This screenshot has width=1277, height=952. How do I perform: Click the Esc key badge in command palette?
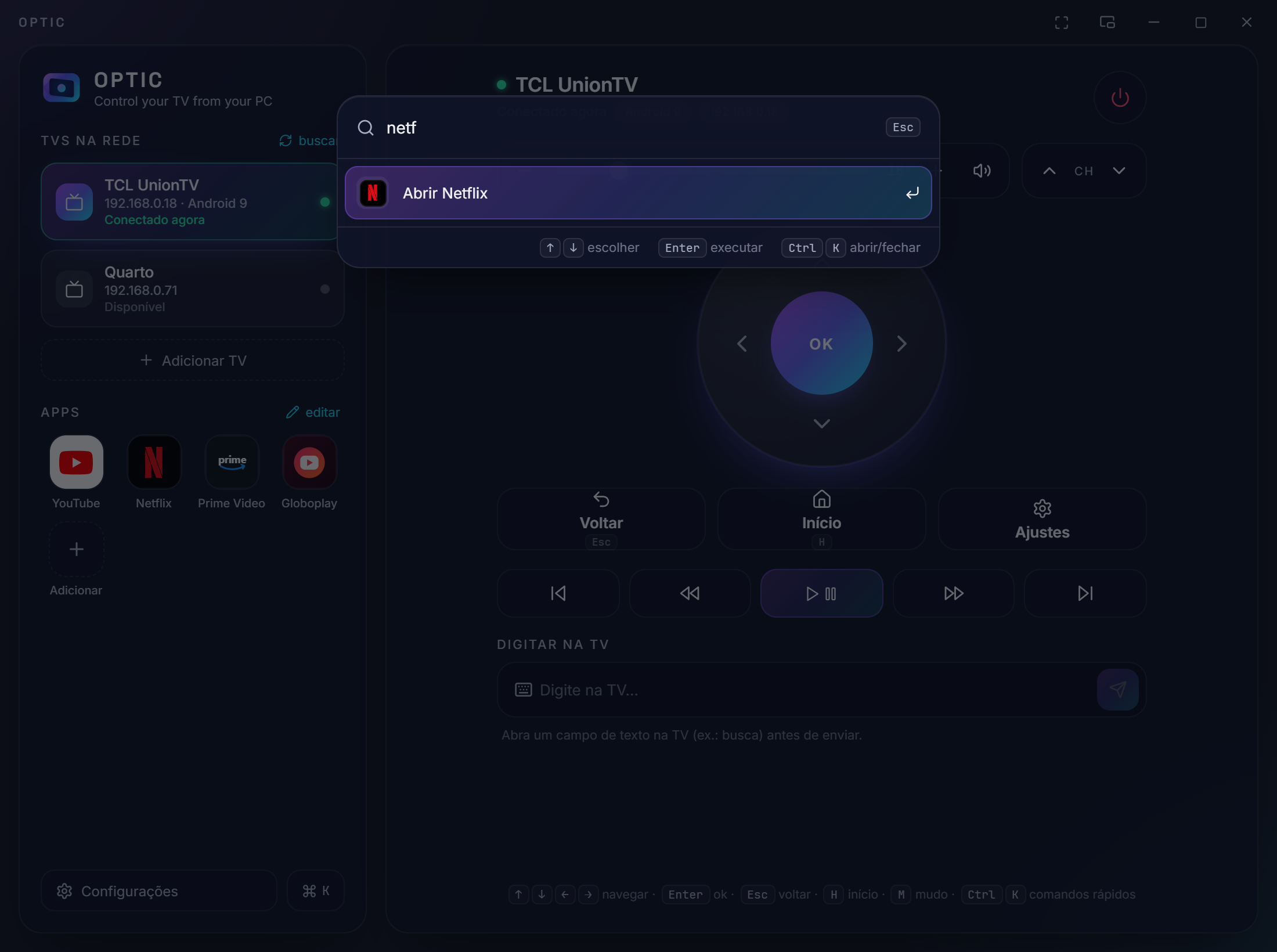[x=903, y=127]
